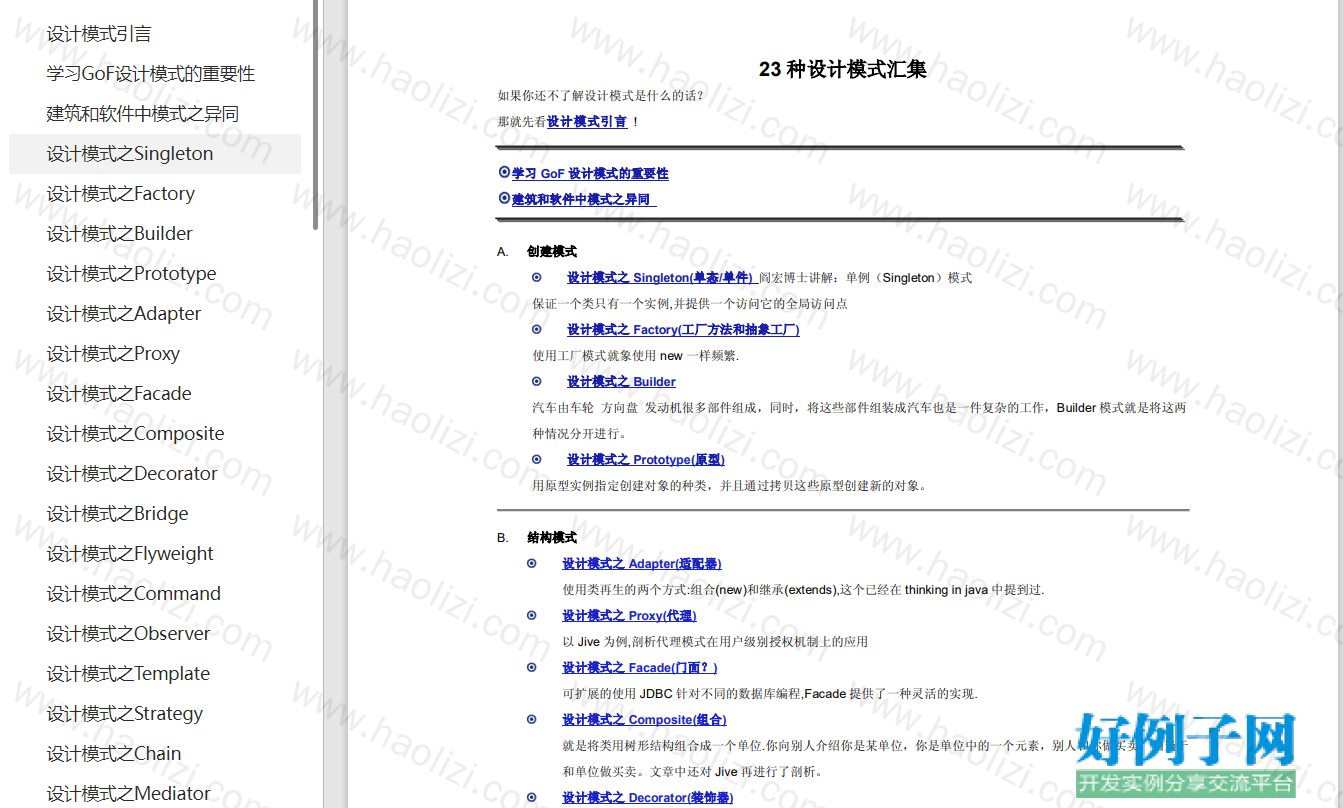This screenshot has height=808, width=1343.
Task: Follow link 设计模式之 Decorator(装饰器)
Action: (x=647, y=797)
